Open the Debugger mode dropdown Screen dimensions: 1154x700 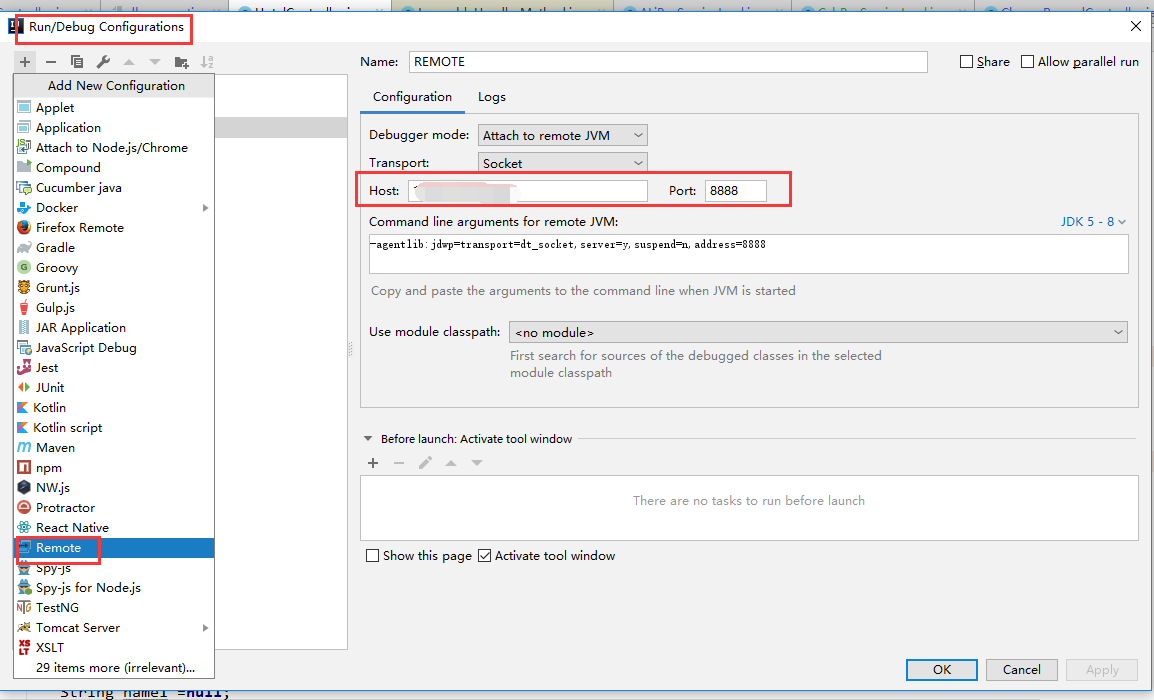coord(563,135)
